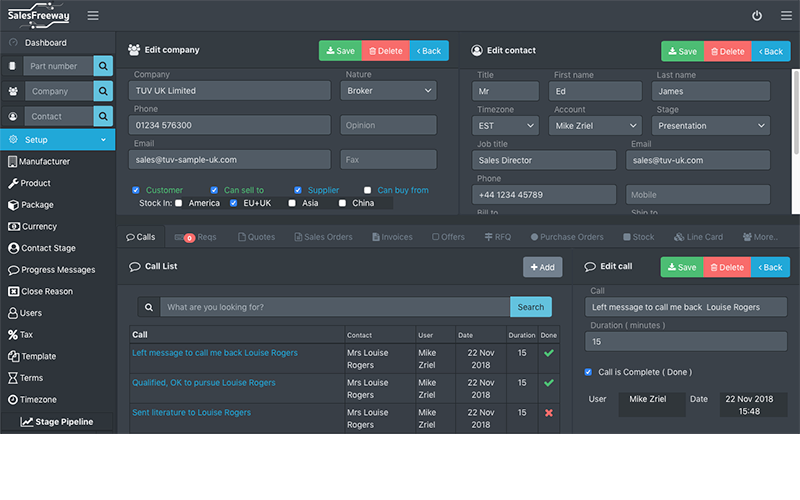Uncheck the Supplier checkbox
Screen dimensions: 800x500
pos(298,190)
